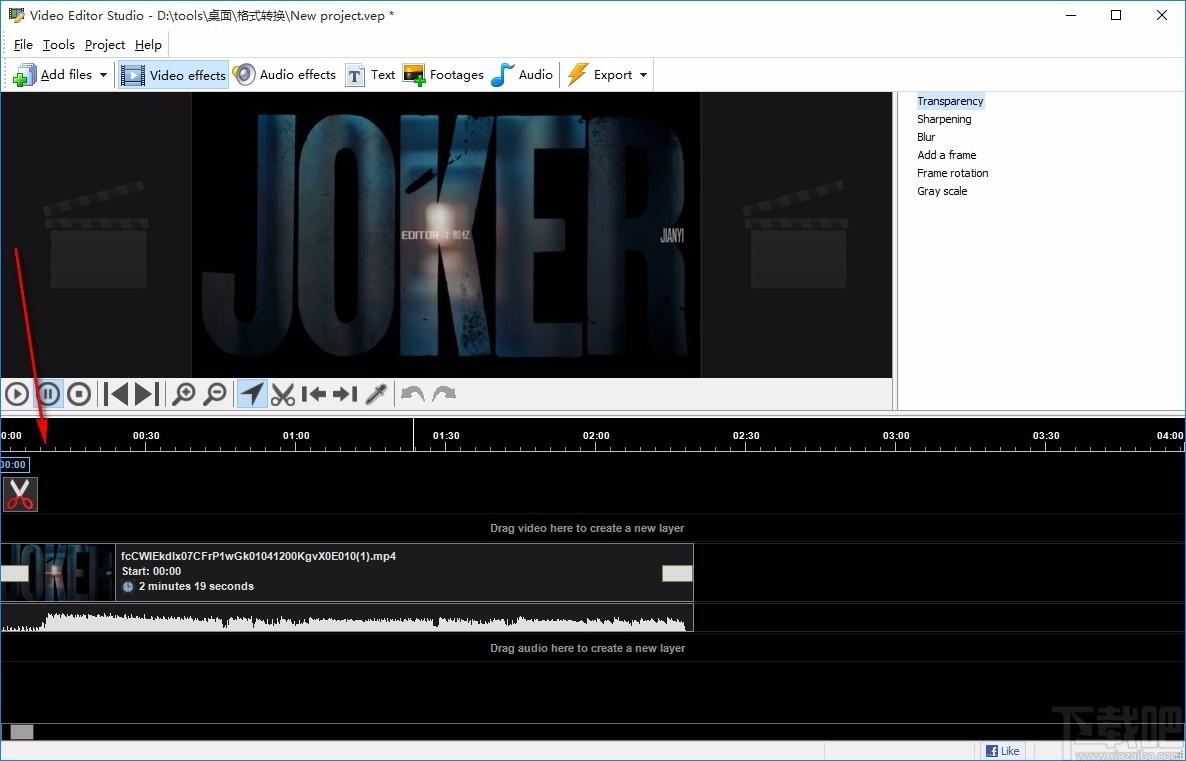Choose the Blur effect from the list

point(926,137)
